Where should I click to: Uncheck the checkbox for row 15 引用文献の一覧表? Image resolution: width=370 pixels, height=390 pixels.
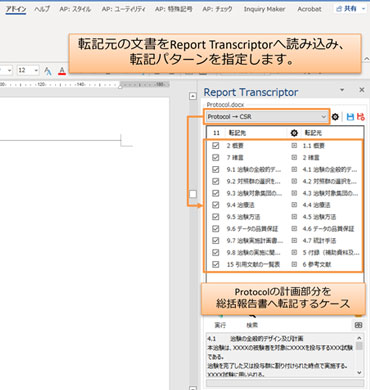216,264
